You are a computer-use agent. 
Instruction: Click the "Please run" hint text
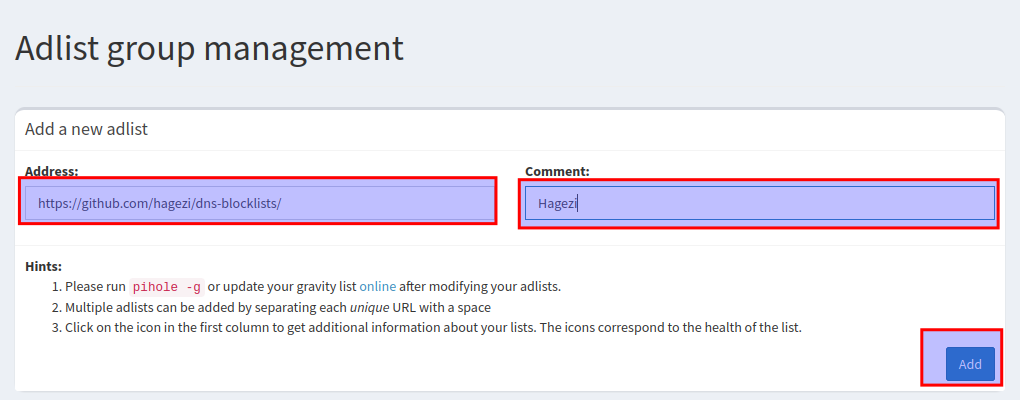pos(96,286)
